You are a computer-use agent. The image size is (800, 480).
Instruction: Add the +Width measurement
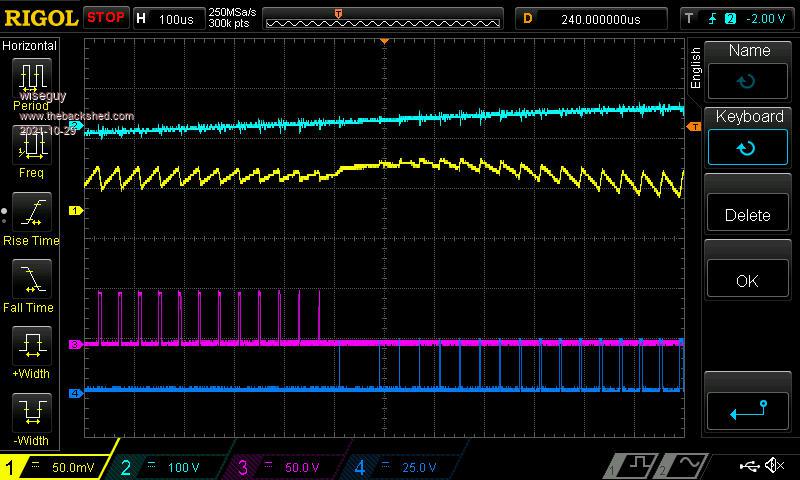tap(33, 346)
